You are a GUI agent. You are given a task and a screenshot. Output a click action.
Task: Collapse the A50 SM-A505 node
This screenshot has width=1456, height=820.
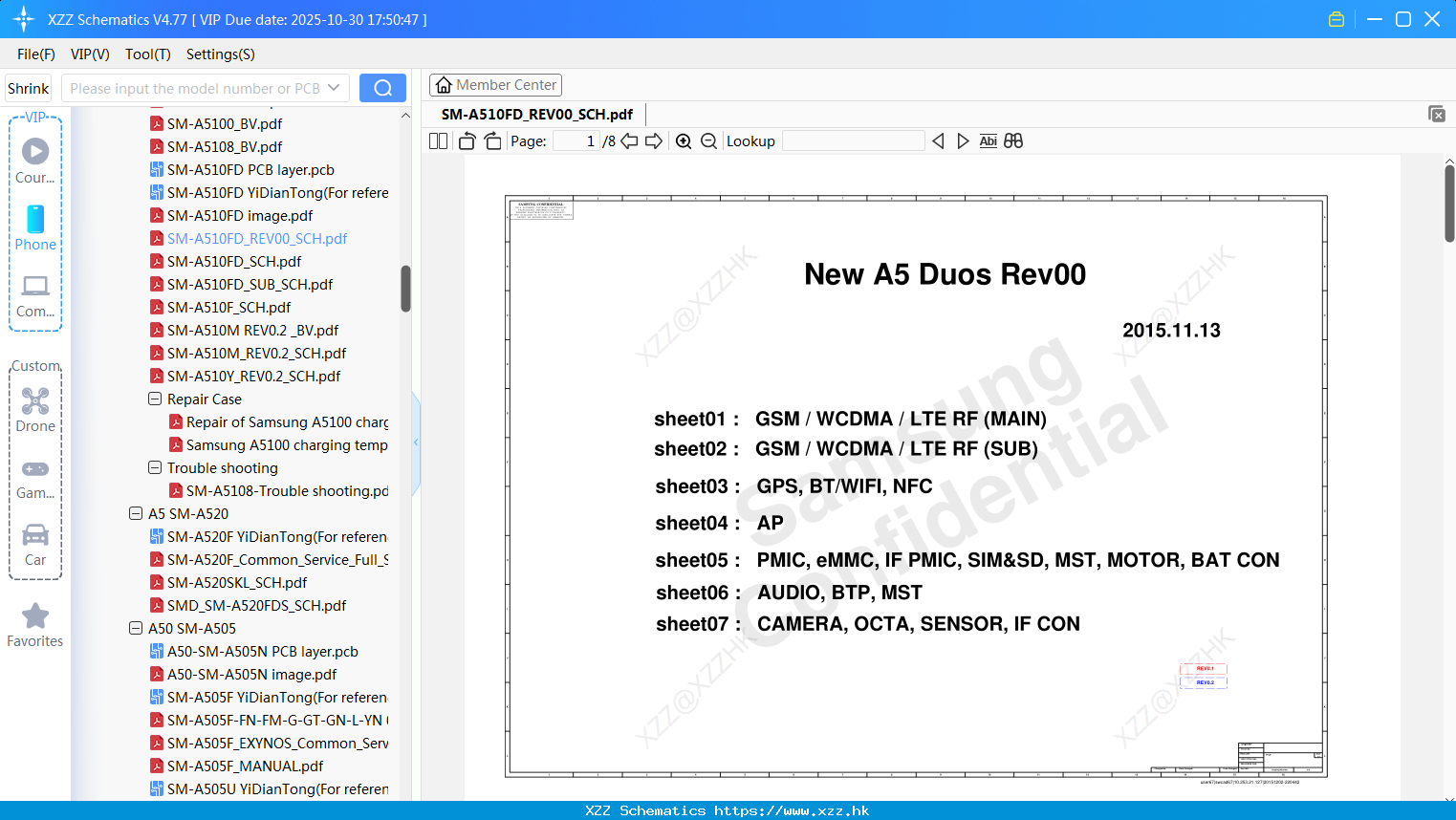(136, 628)
